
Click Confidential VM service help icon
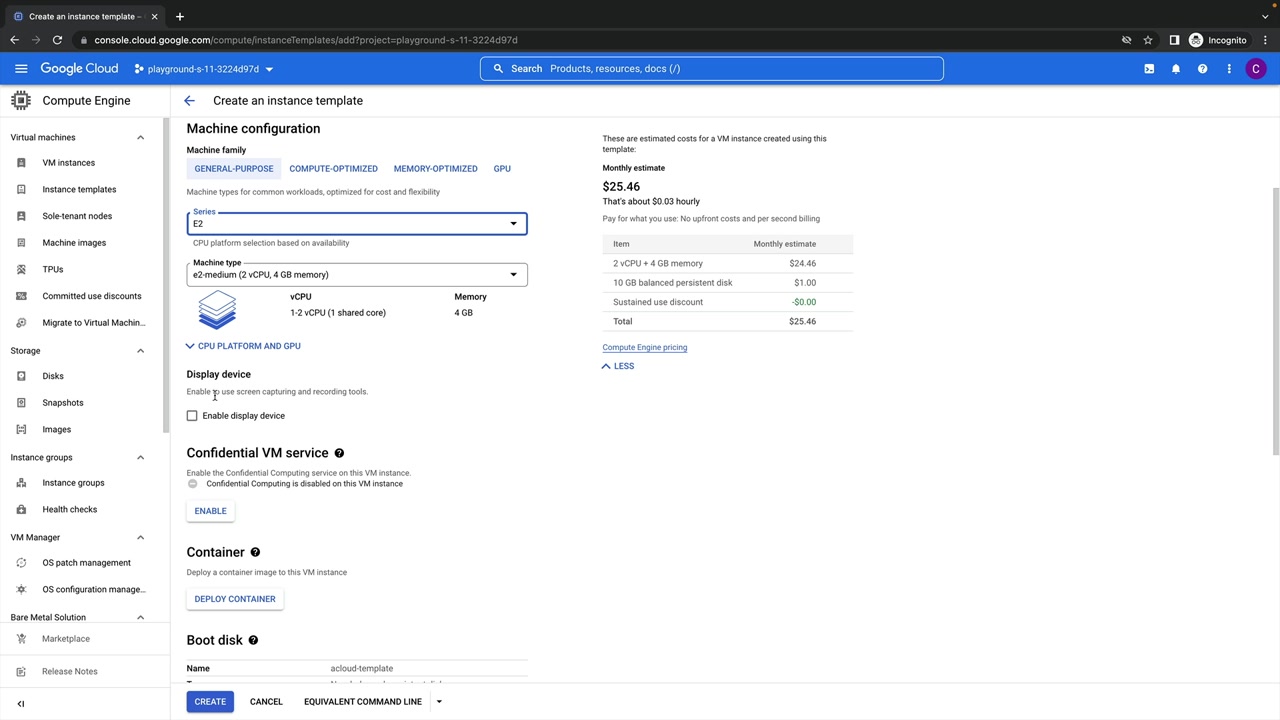click(339, 453)
